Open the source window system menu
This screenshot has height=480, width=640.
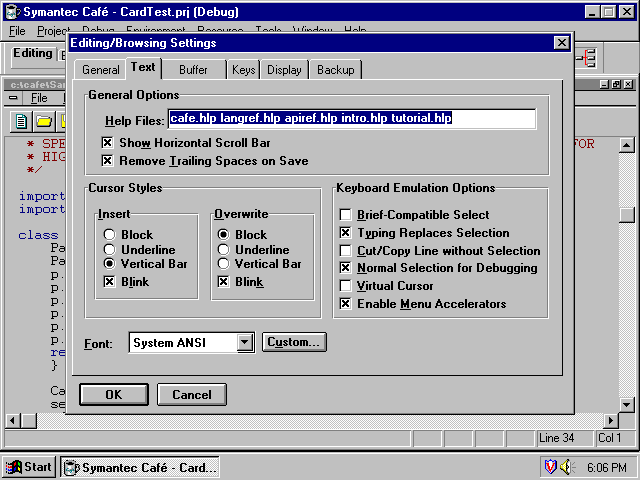point(13,98)
